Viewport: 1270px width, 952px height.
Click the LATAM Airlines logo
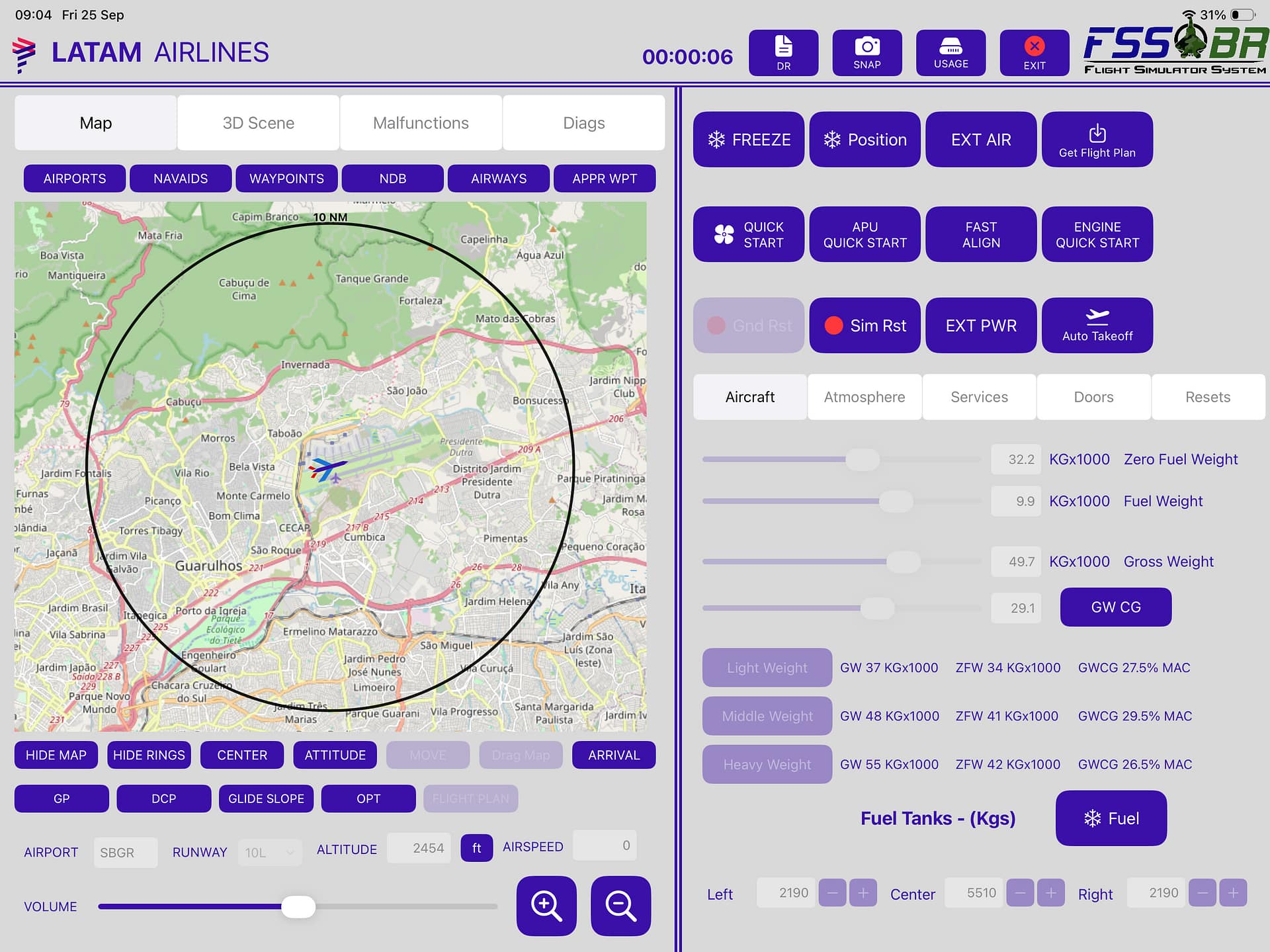[x=140, y=53]
